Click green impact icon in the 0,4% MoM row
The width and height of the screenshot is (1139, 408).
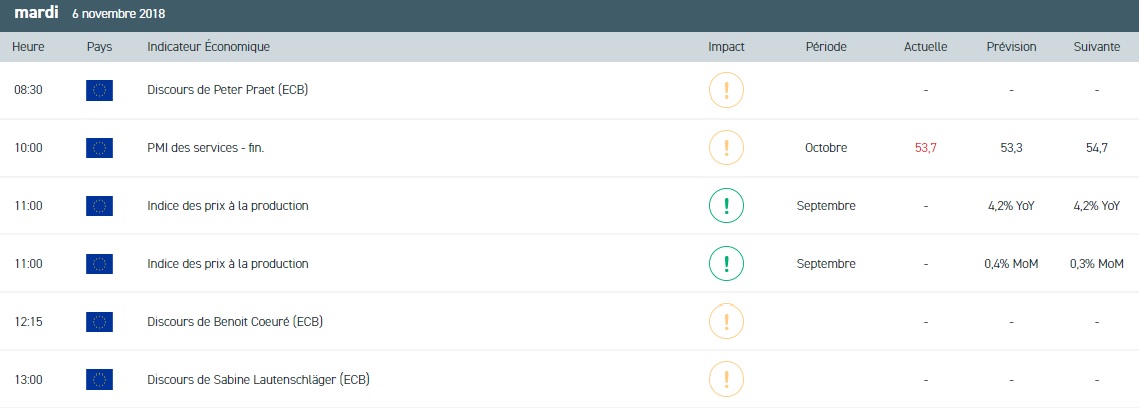point(726,264)
